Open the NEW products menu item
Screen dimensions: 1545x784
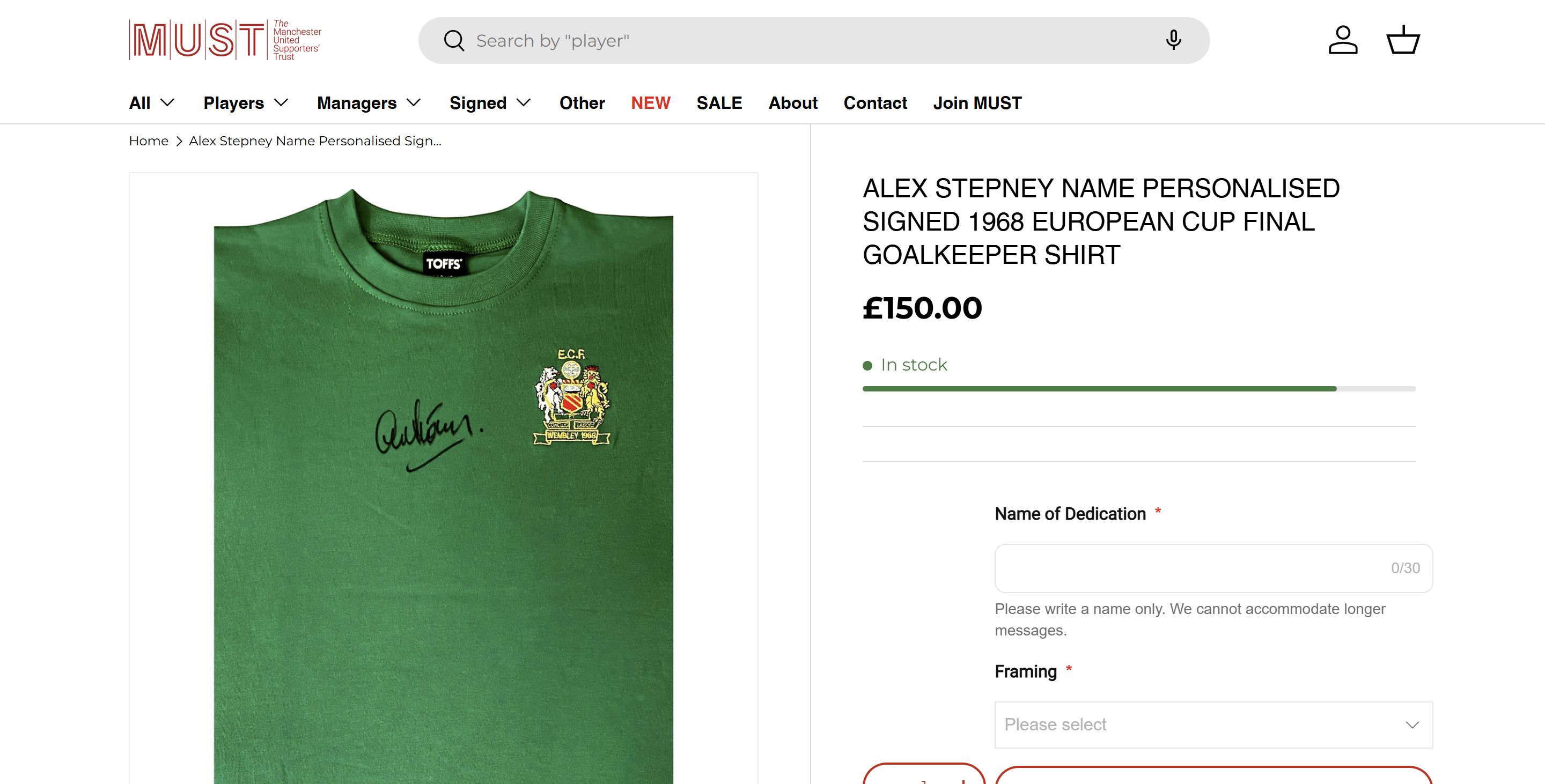[x=650, y=103]
